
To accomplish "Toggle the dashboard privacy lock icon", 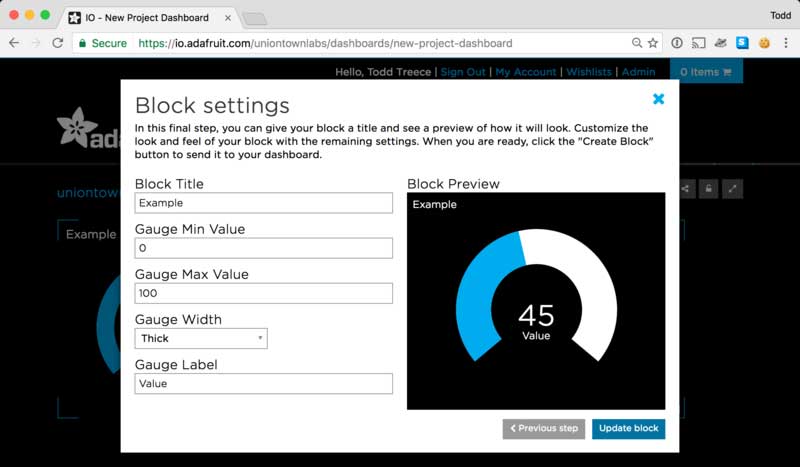I will click(x=709, y=188).
